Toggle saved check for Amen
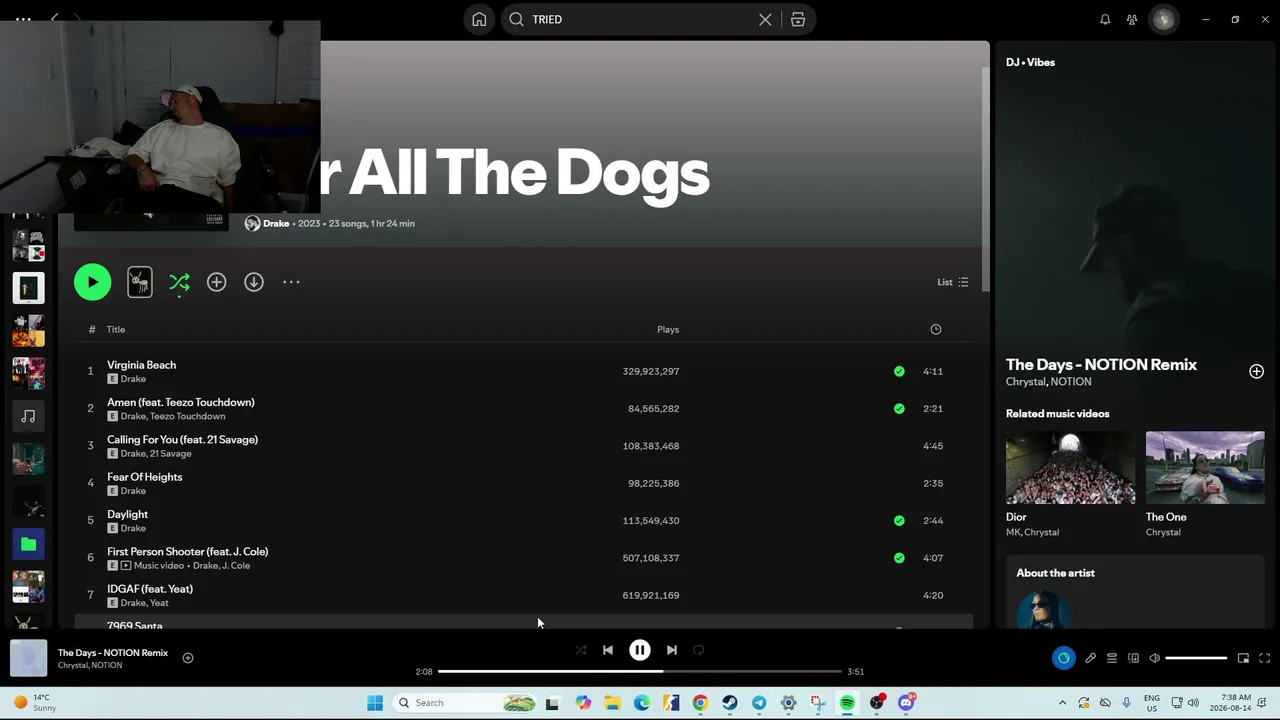Image resolution: width=1280 pixels, height=720 pixels. [899, 408]
